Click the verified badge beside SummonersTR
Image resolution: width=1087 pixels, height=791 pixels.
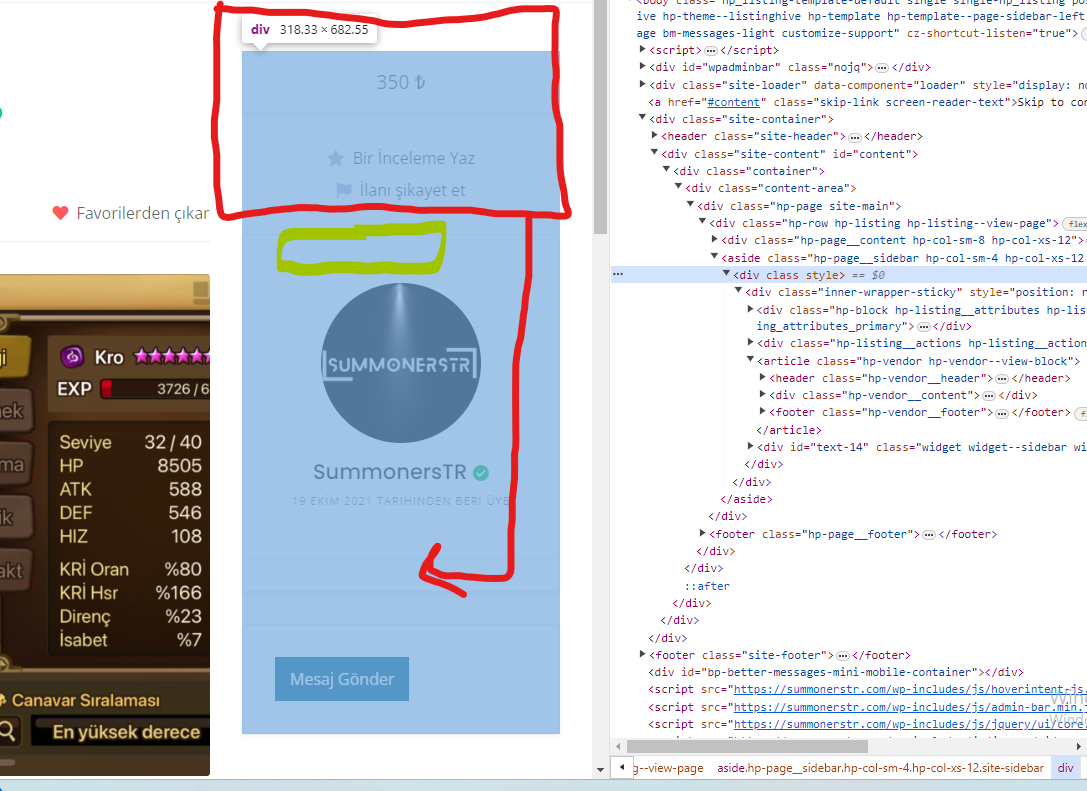[480, 473]
